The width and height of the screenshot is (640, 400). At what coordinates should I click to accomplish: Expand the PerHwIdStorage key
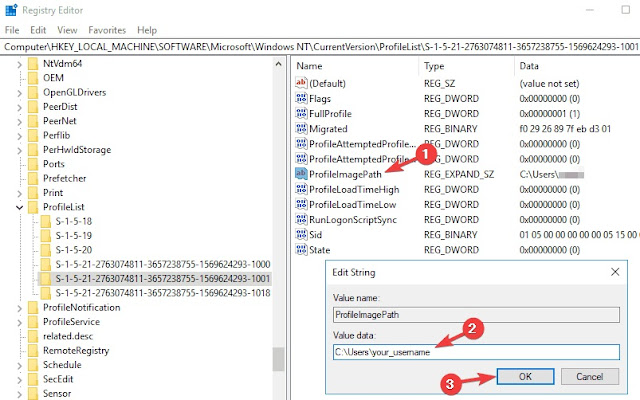click(19, 150)
